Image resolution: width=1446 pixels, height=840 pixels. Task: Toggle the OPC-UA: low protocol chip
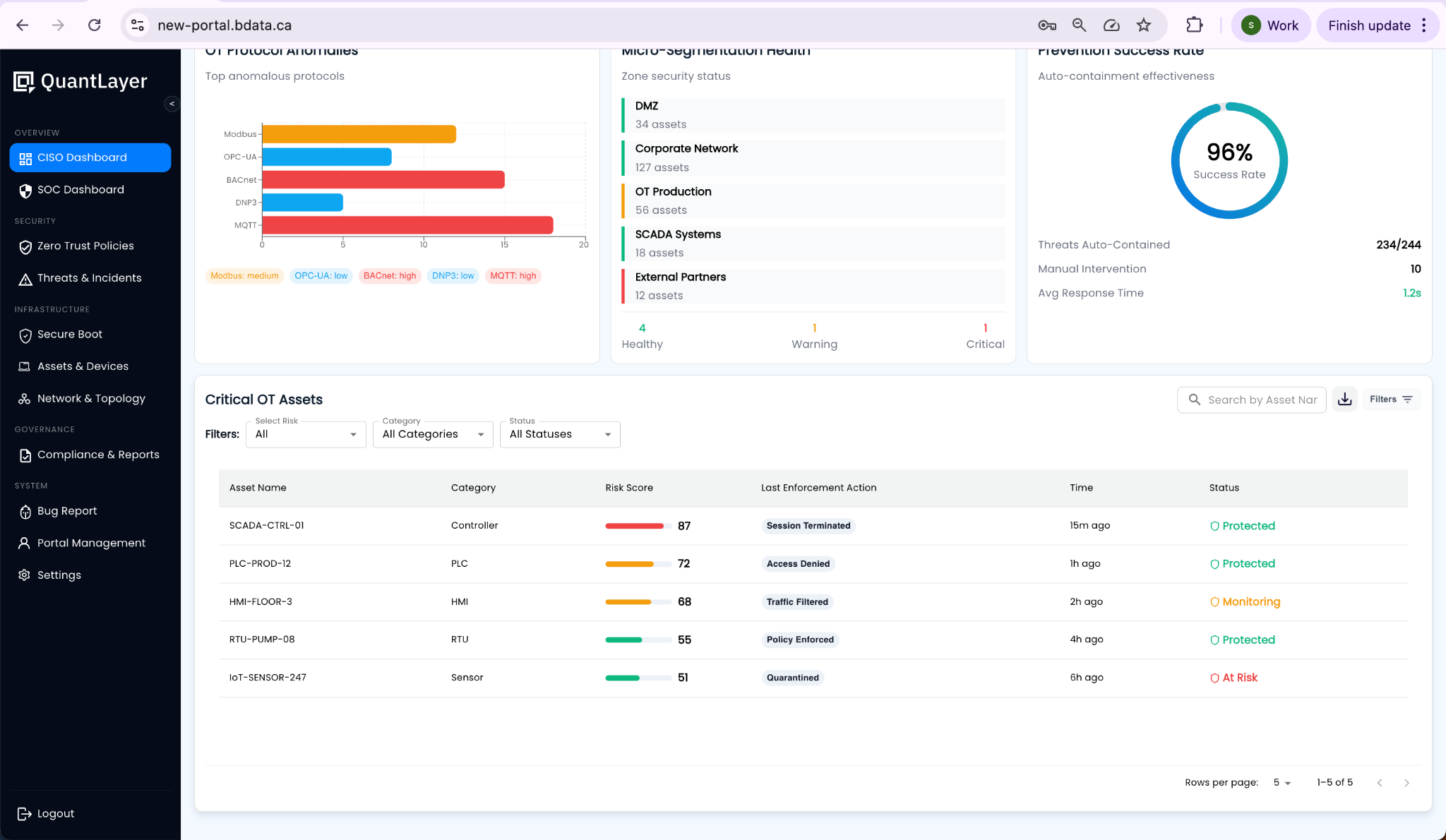(x=321, y=275)
